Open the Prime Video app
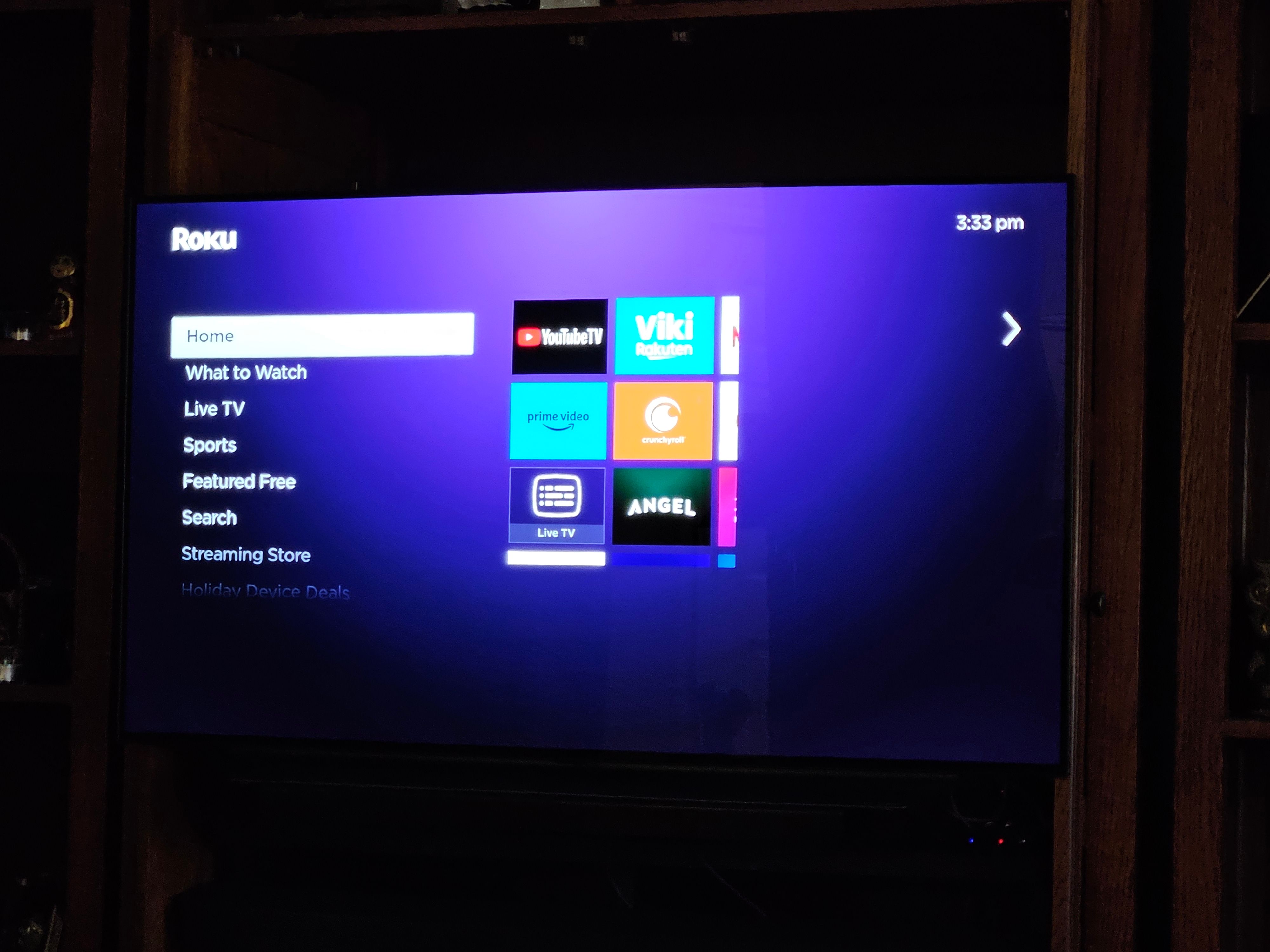 pos(557,418)
